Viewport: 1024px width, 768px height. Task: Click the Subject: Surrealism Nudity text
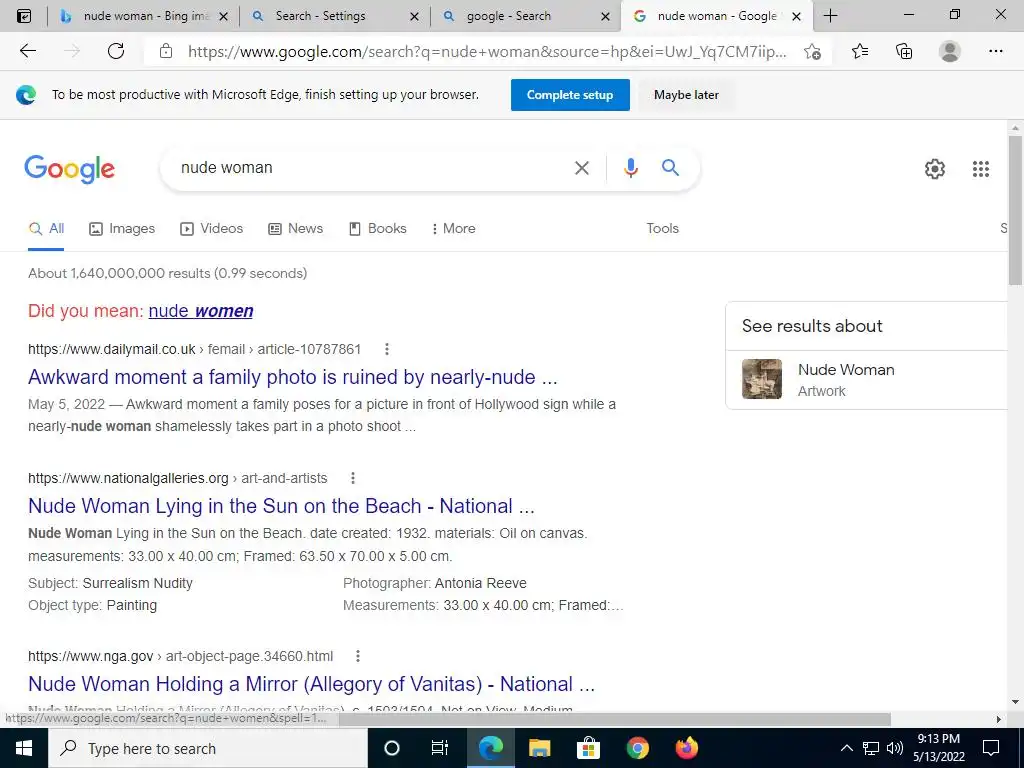110,583
